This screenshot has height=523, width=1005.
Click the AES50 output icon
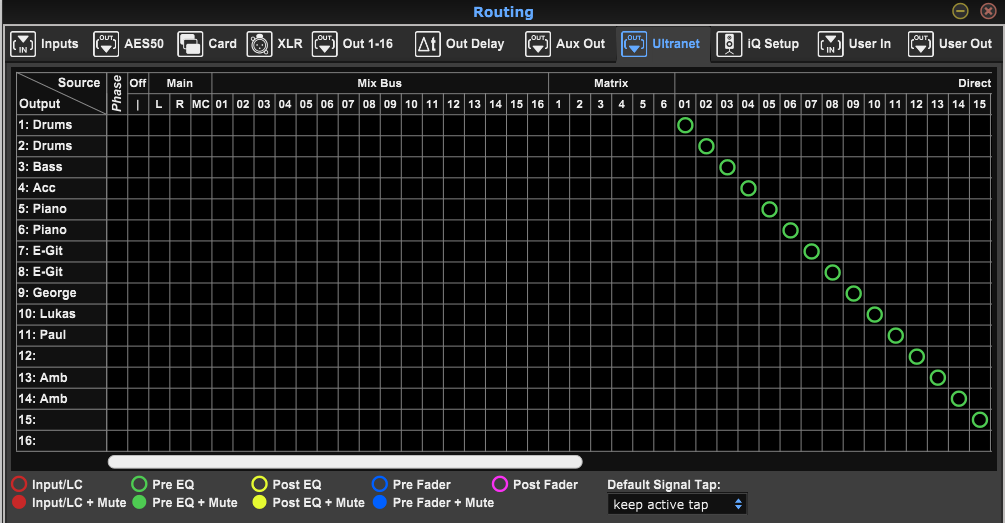pyautogui.click(x=105, y=44)
